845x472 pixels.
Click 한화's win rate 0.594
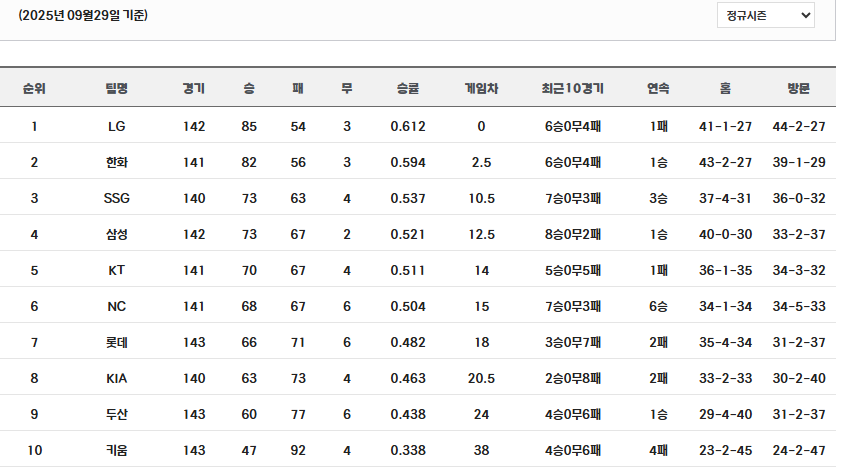(408, 163)
